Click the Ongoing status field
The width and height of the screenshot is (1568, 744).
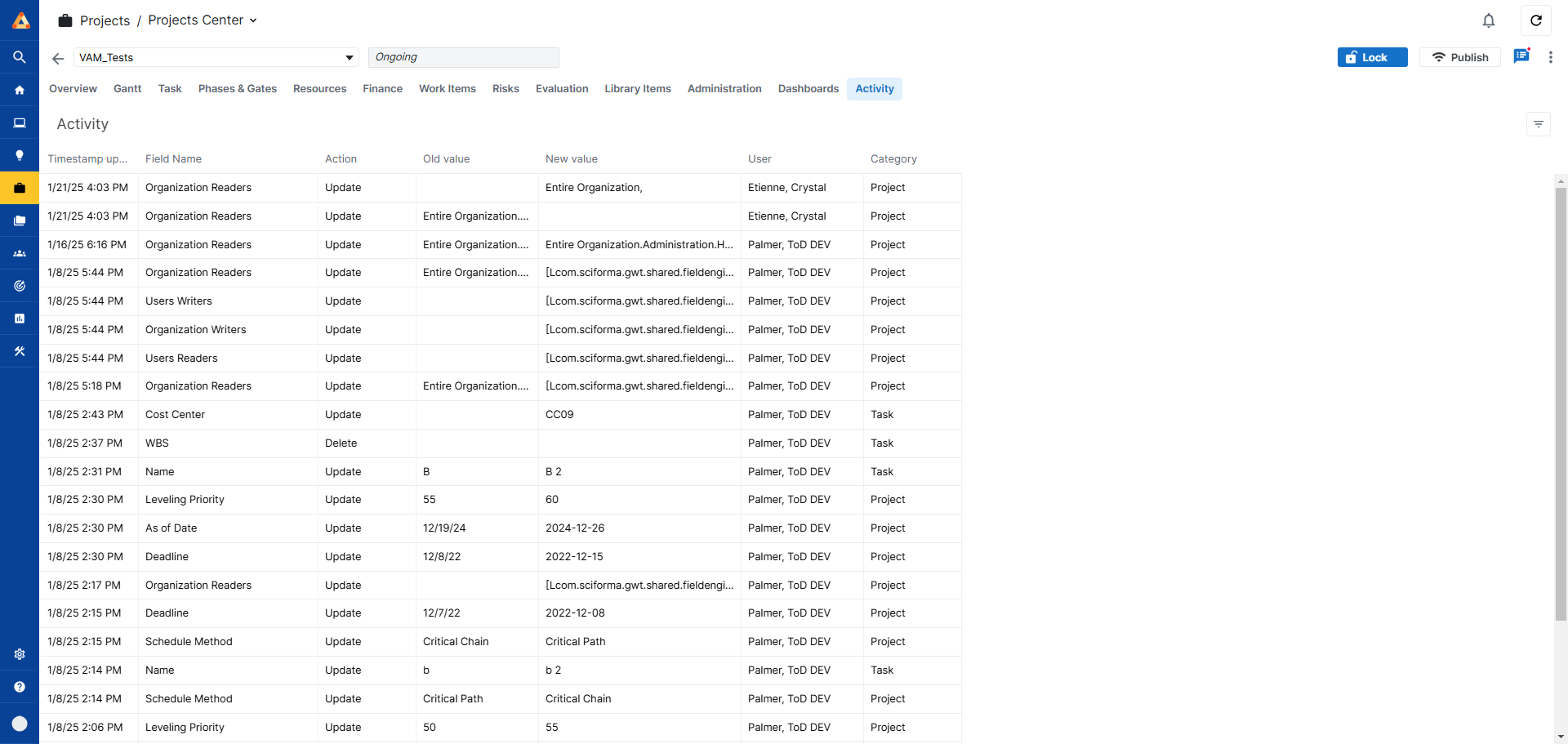pyautogui.click(x=463, y=57)
